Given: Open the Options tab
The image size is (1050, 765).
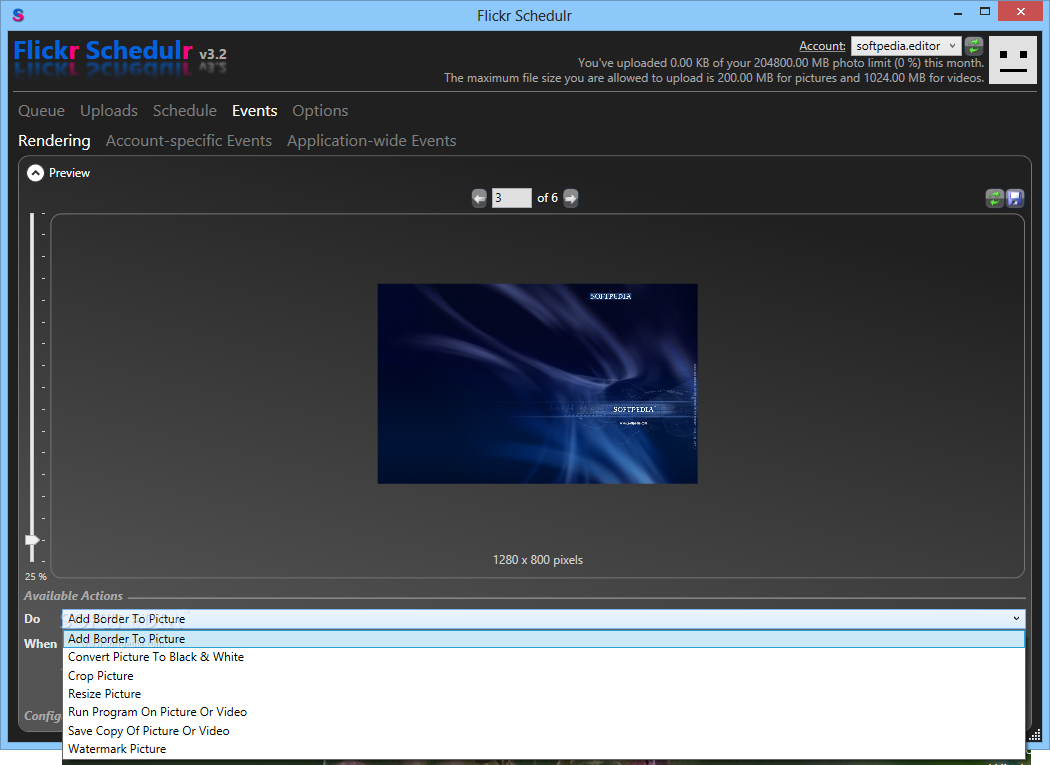Looking at the screenshot, I should click(x=320, y=111).
